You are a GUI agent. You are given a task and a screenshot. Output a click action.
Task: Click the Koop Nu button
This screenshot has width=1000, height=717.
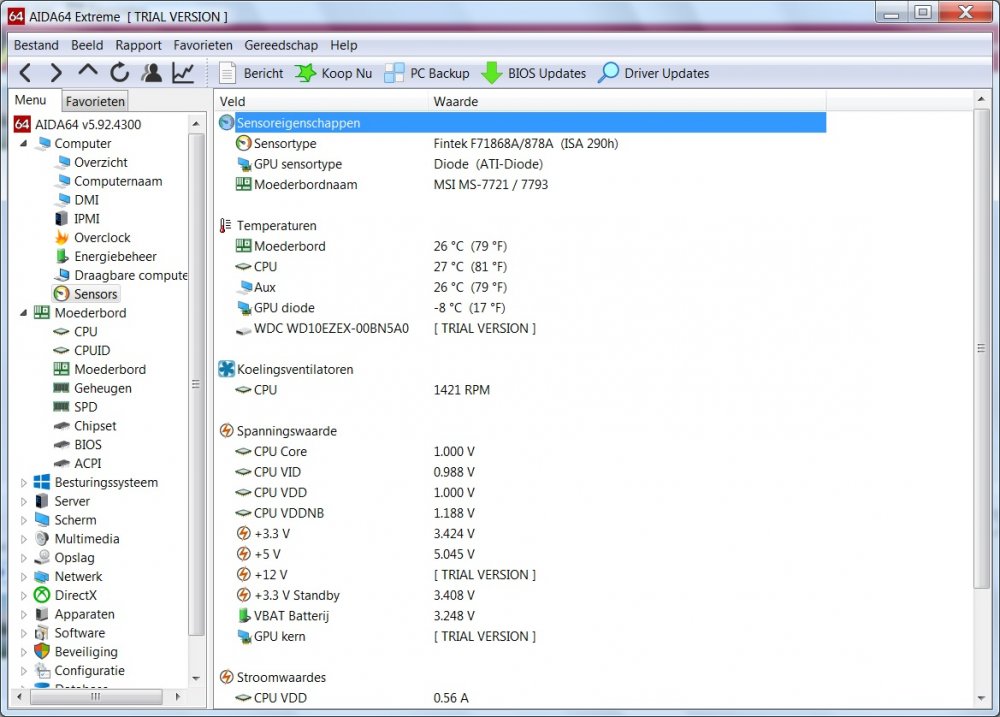point(333,73)
